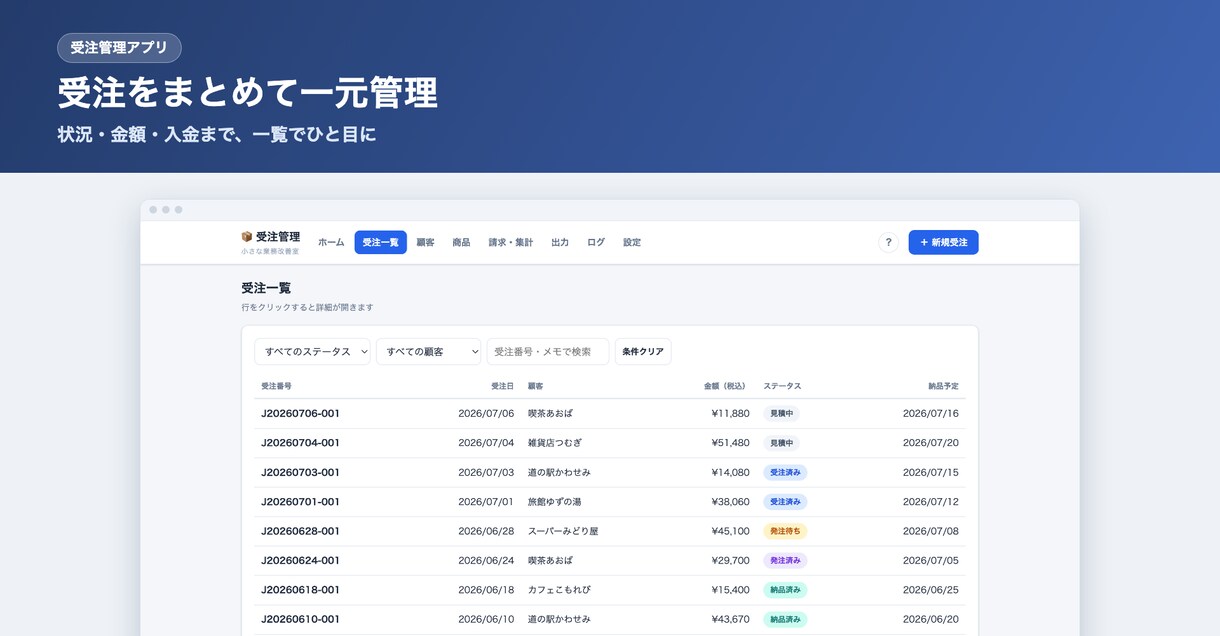The height and width of the screenshot is (636, 1220).
Task: Go to the ホーム tab
Action: (331, 242)
